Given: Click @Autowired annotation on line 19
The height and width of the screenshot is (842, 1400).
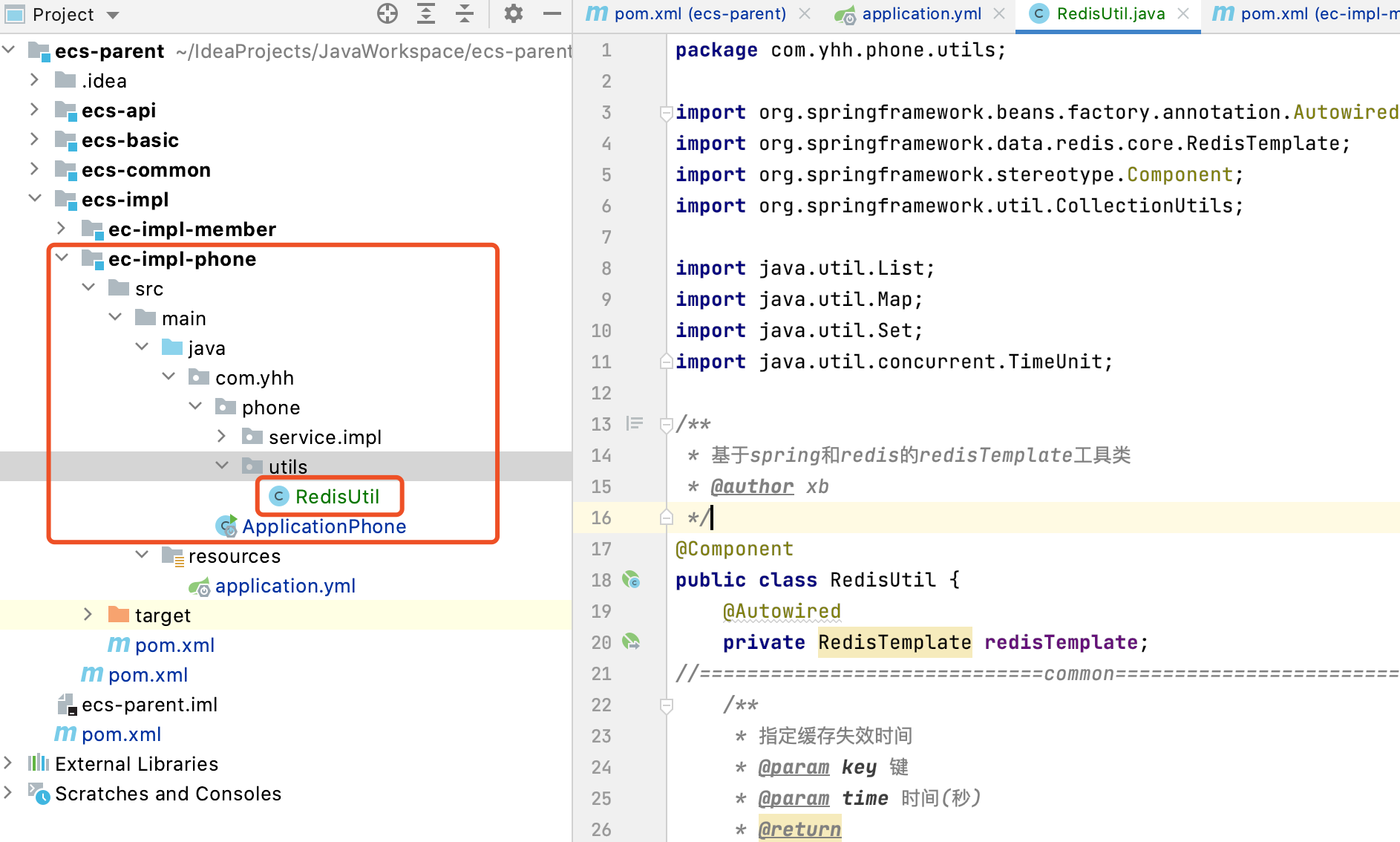Looking at the screenshot, I should pyautogui.click(x=782, y=611).
